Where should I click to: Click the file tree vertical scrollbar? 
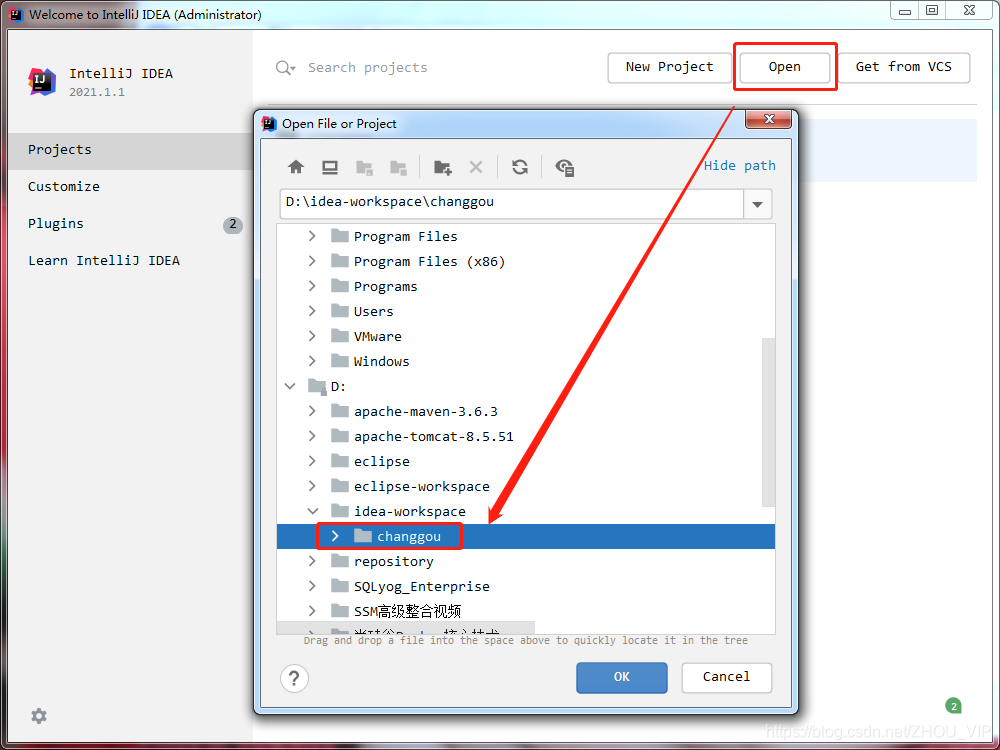click(768, 422)
